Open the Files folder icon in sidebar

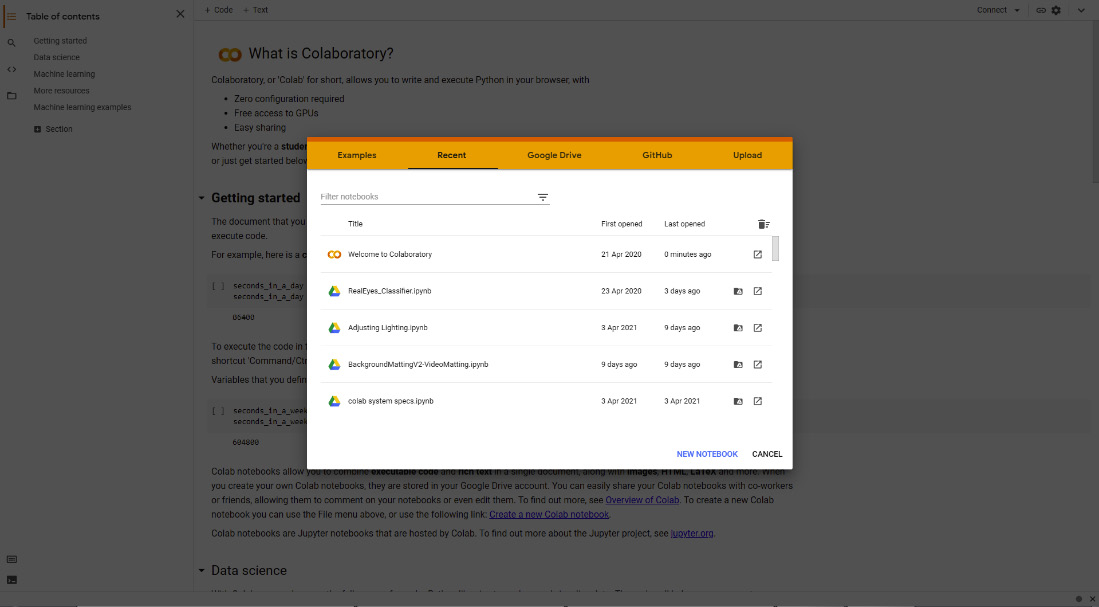[11, 96]
